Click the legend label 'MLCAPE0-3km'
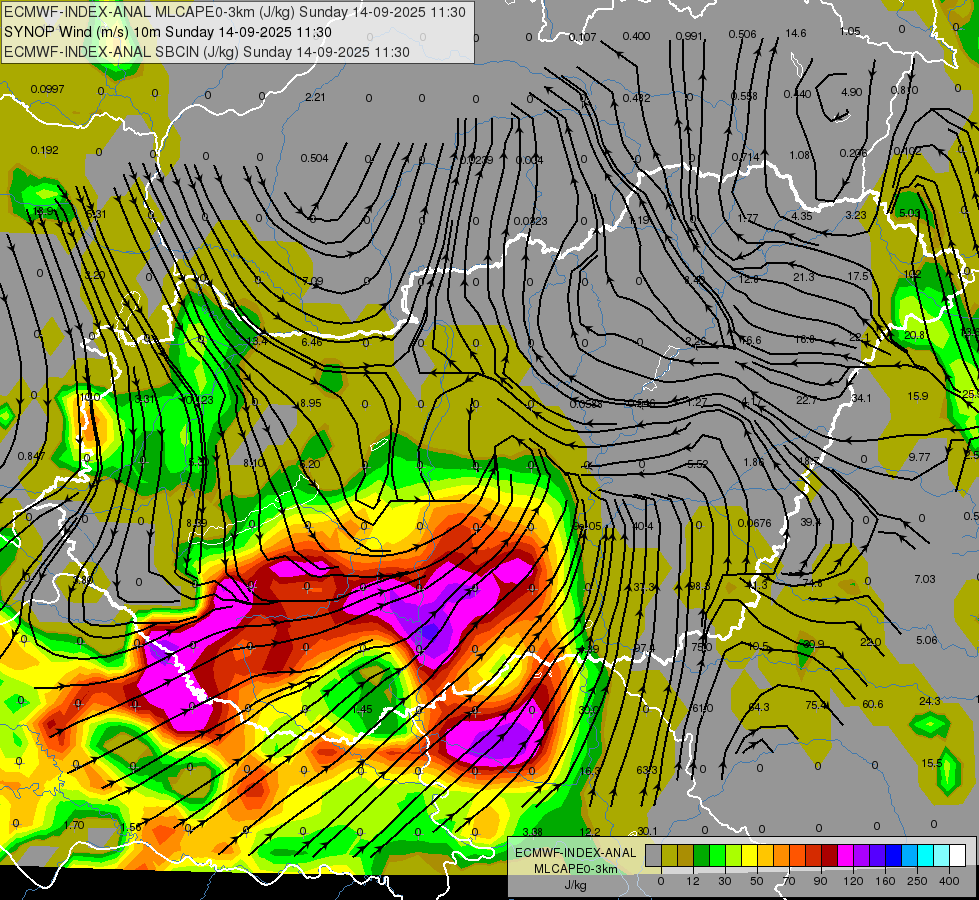 [575, 869]
